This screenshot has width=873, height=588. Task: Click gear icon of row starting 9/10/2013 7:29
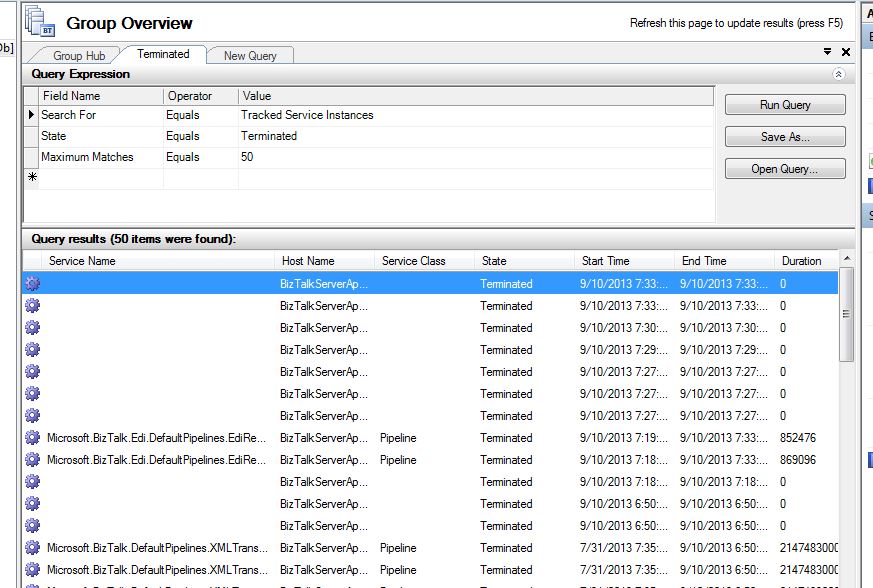(x=33, y=350)
